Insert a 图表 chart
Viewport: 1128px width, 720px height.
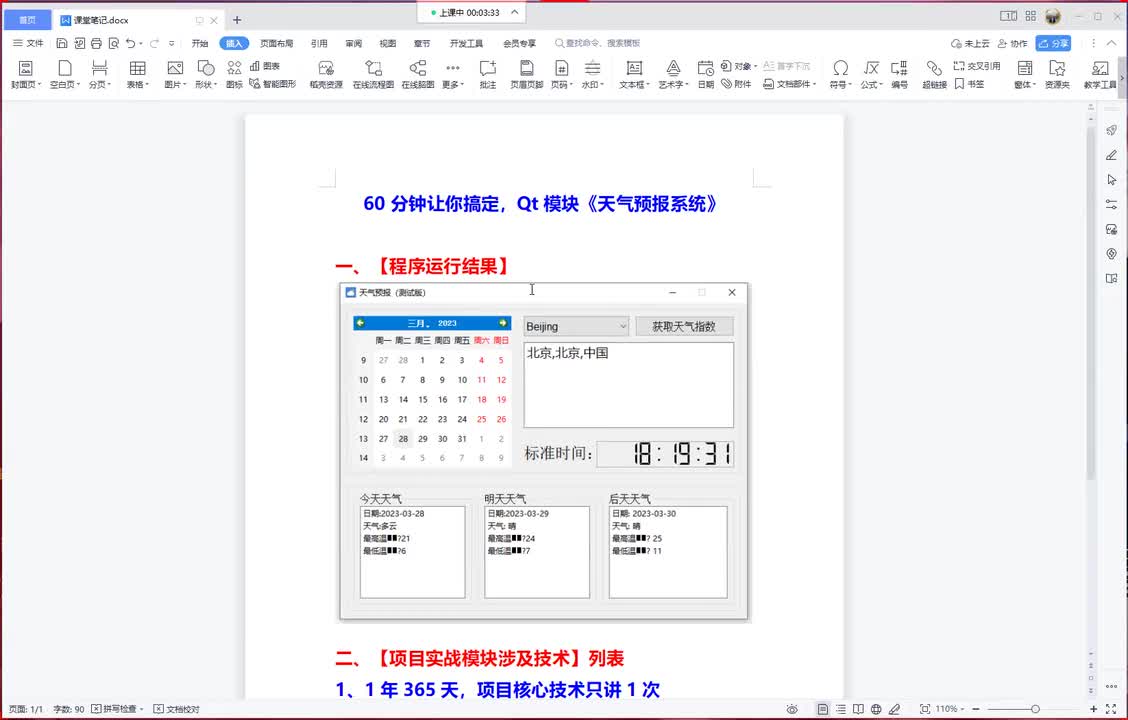[265, 66]
